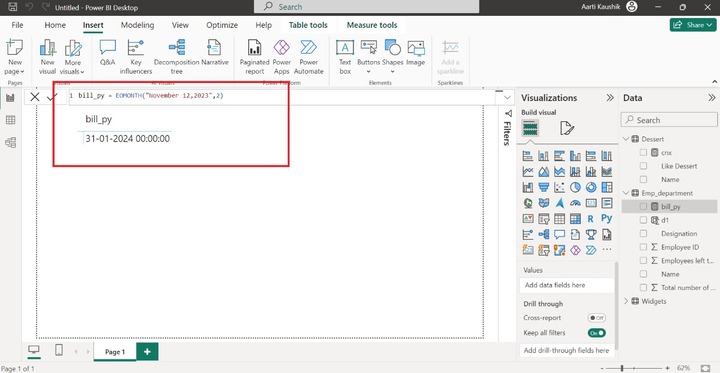Image resolution: width=720 pixels, height=373 pixels.
Task: Select the Map globe visual
Action: pos(528,203)
